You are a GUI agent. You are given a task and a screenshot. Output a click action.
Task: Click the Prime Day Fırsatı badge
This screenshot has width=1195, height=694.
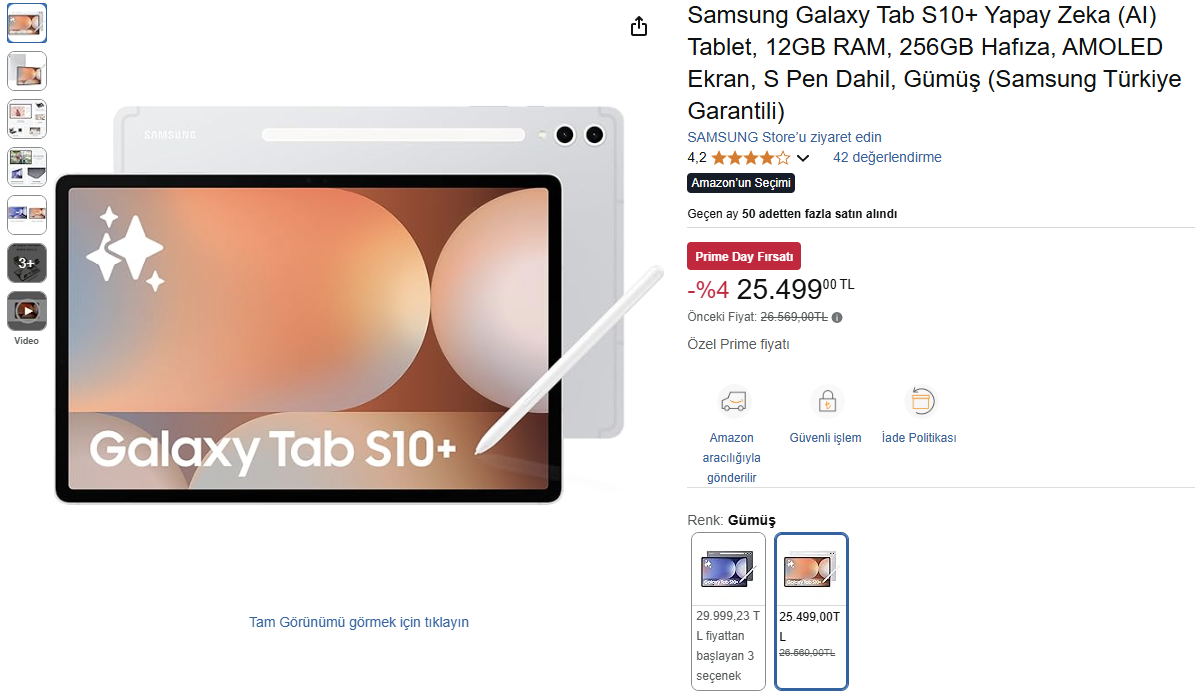(744, 257)
